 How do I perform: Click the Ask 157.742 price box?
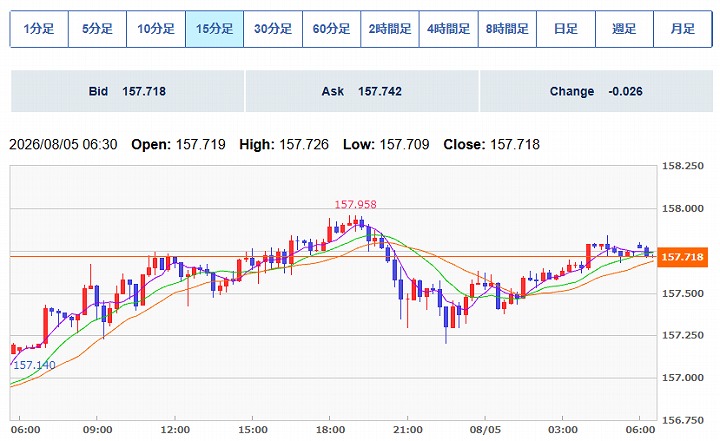pyautogui.click(x=362, y=91)
